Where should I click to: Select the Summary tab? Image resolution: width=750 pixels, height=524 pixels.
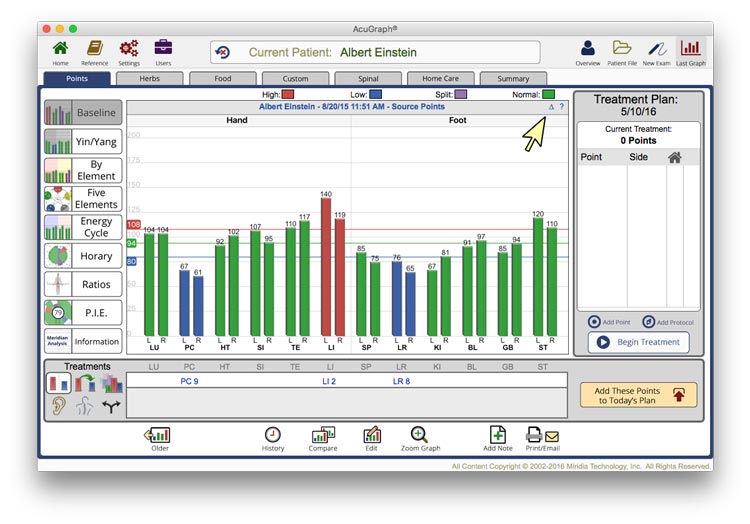click(513, 78)
